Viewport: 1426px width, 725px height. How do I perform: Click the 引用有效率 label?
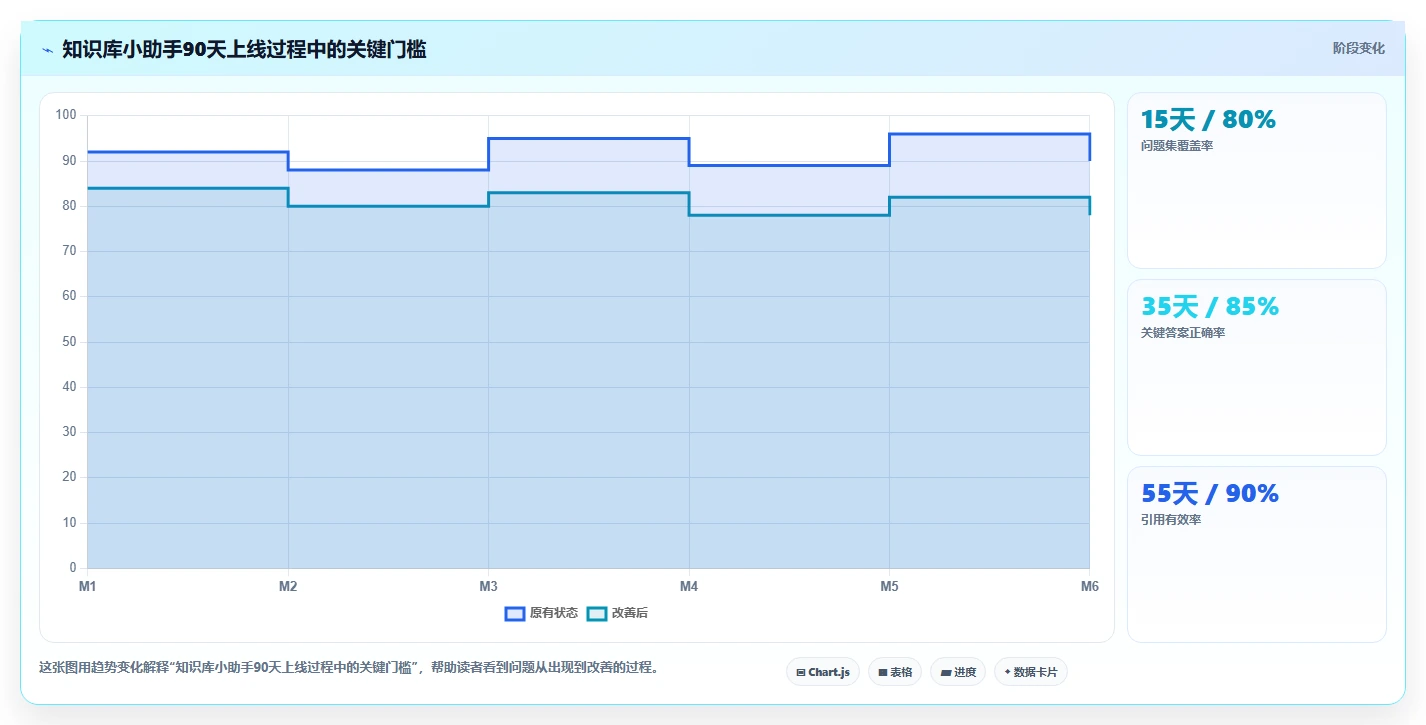(1171, 520)
